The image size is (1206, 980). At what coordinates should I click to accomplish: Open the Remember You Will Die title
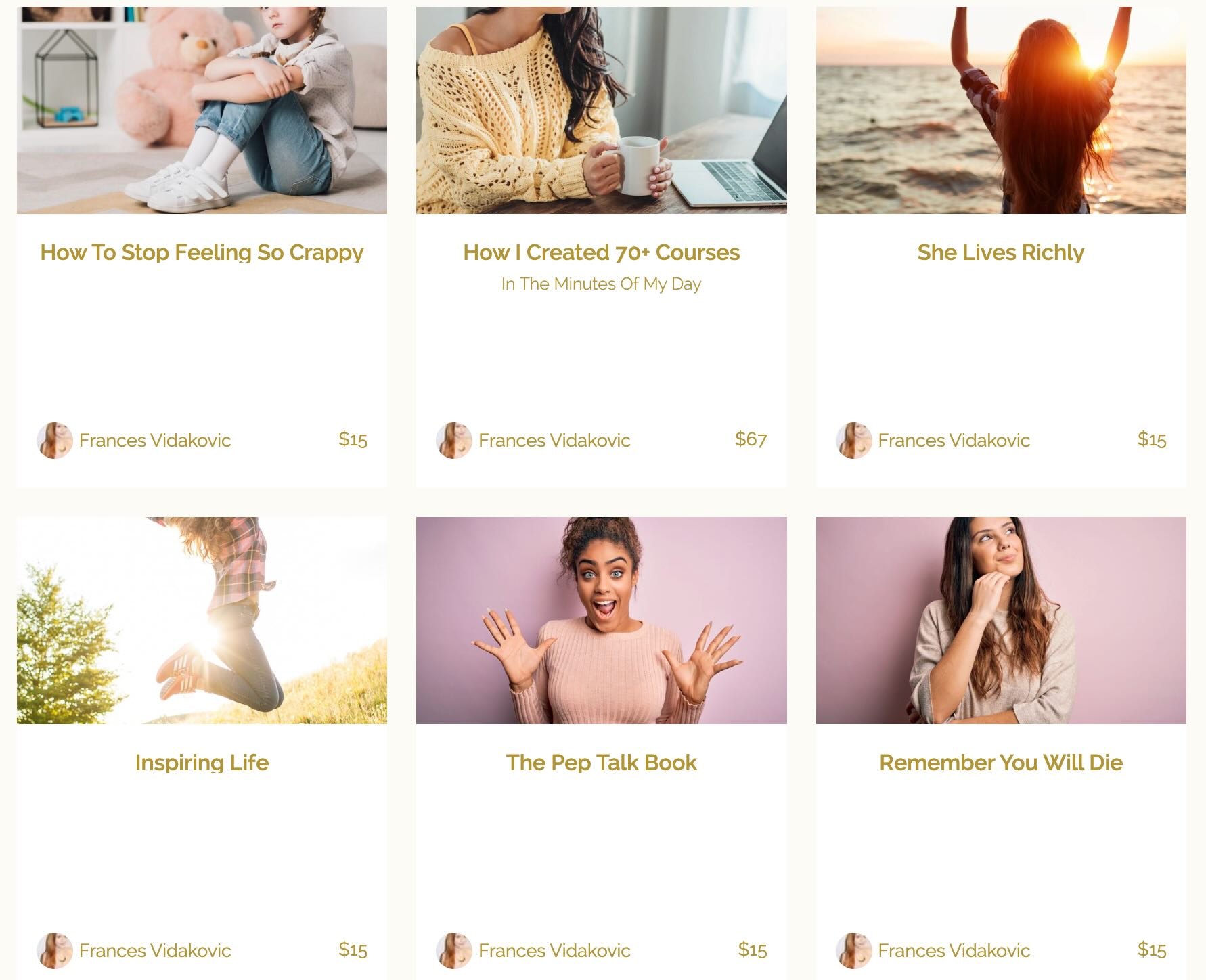pyautogui.click(x=1001, y=763)
